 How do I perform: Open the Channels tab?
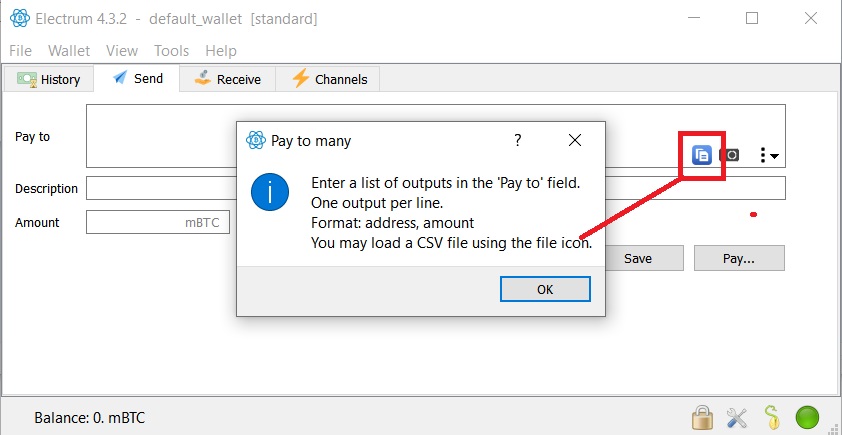tap(328, 79)
